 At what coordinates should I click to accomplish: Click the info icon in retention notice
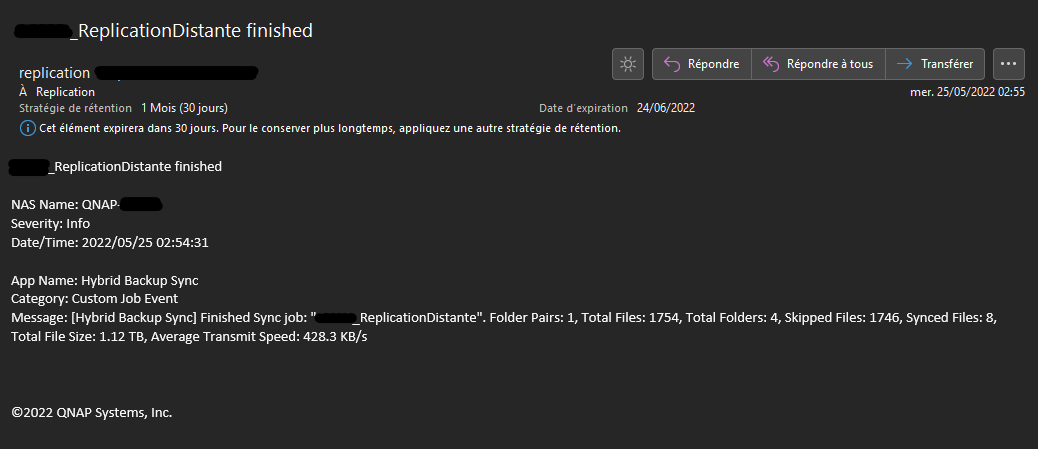(x=27, y=128)
